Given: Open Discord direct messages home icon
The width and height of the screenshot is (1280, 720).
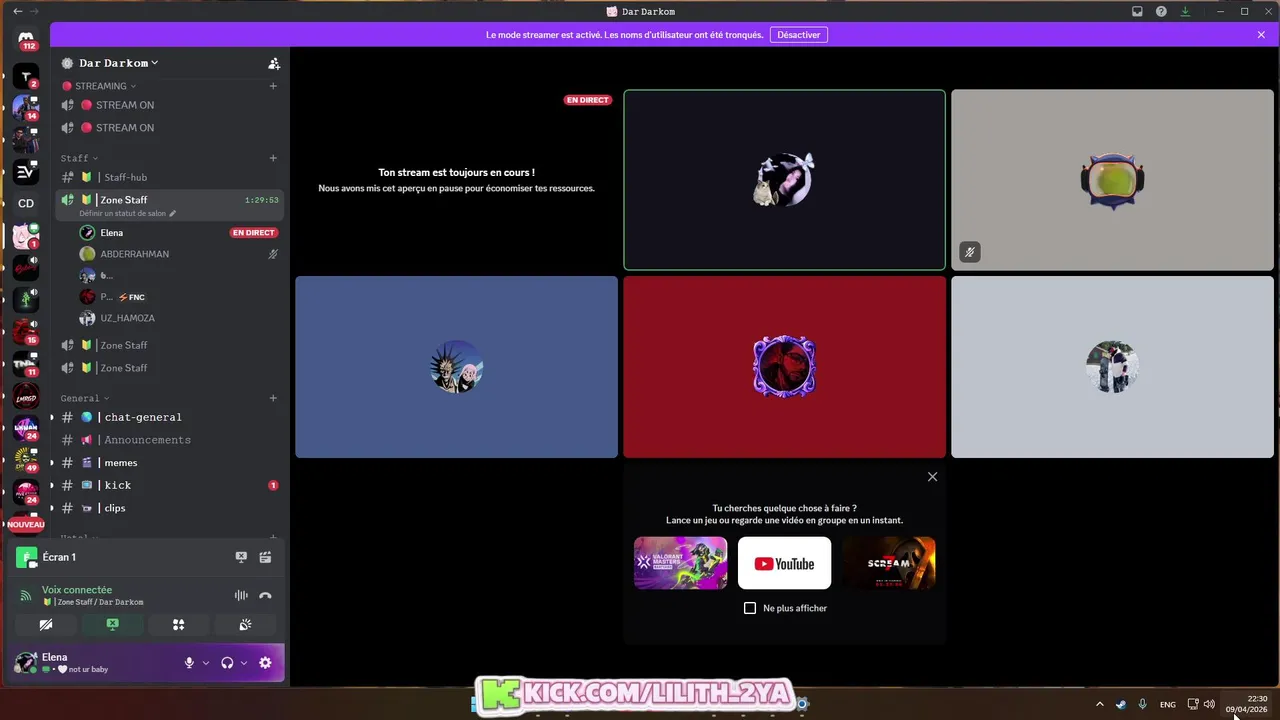Looking at the screenshot, I should [x=26, y=37].
